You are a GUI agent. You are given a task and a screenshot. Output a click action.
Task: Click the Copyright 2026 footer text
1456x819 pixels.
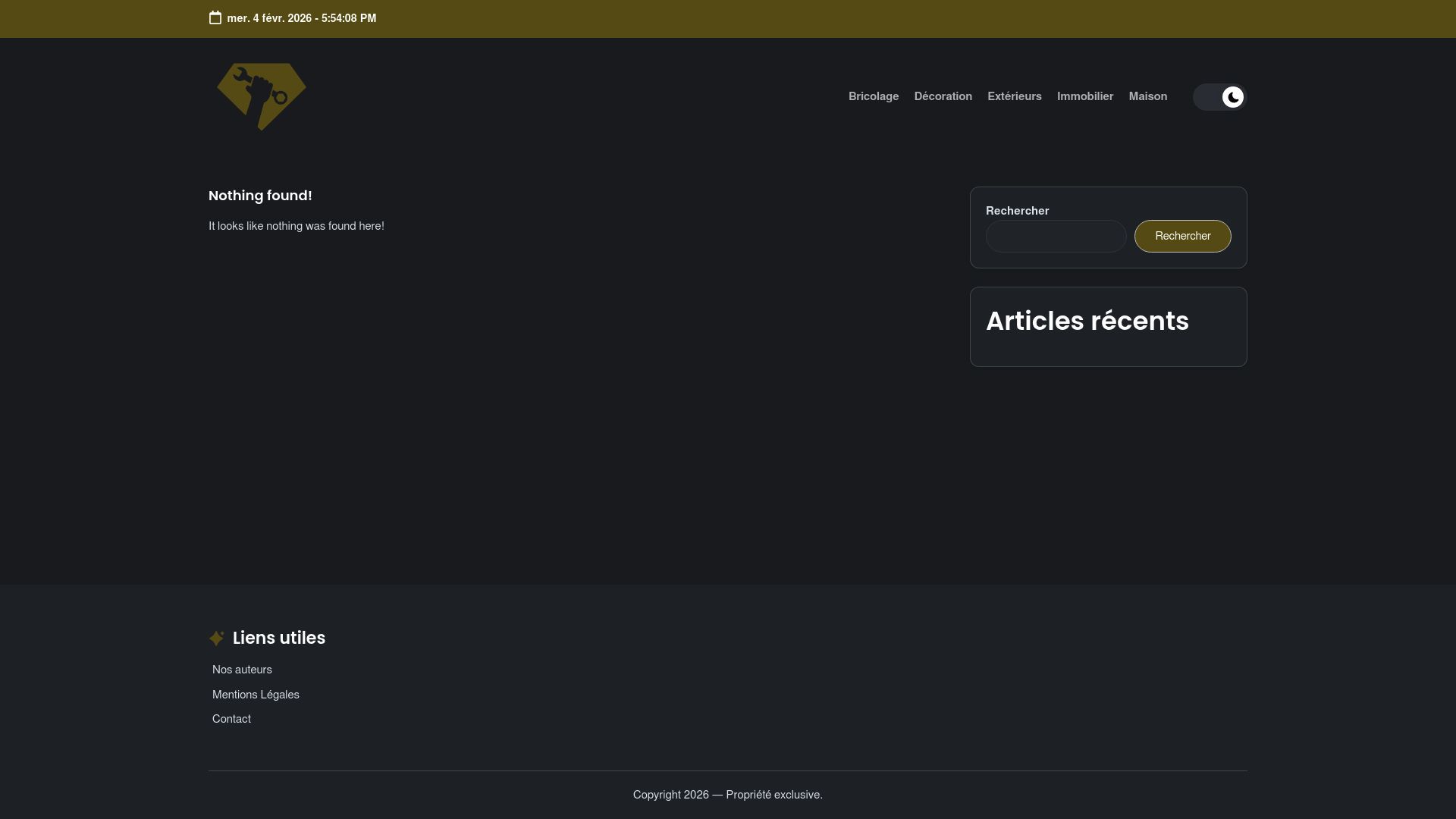[728, 795]
